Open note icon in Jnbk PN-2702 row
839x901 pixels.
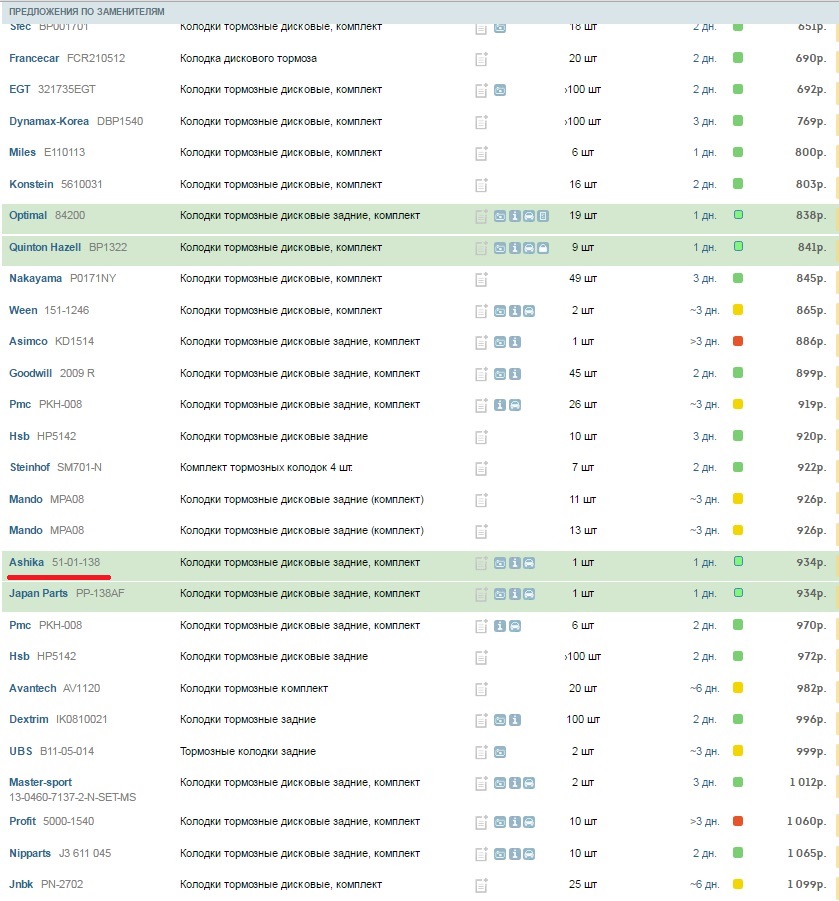(x=482, y=885)
